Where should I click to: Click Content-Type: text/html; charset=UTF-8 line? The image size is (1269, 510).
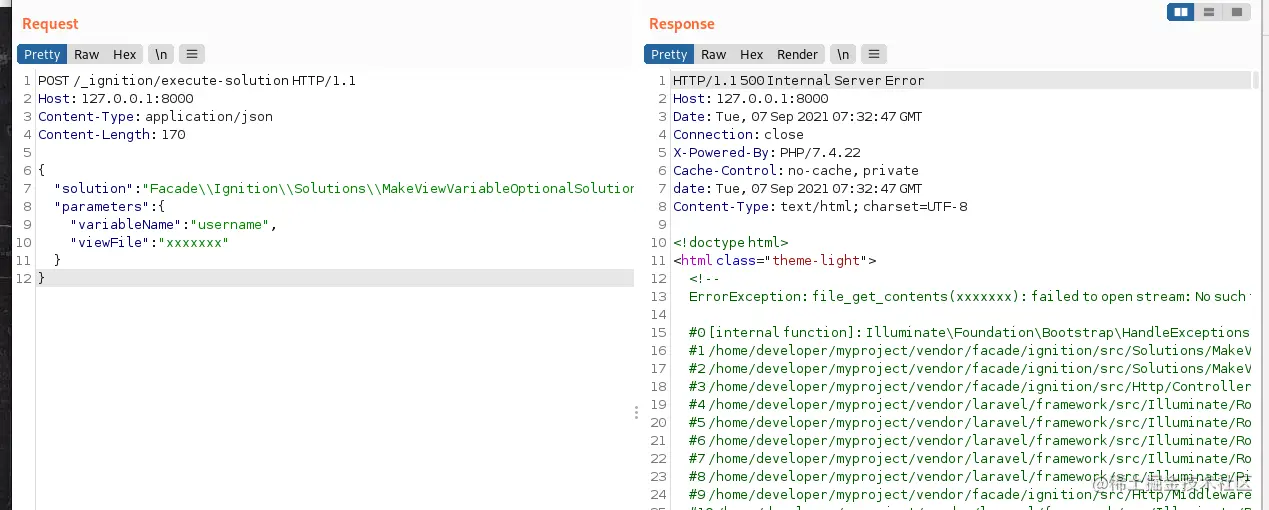click(x=820, y=207)
